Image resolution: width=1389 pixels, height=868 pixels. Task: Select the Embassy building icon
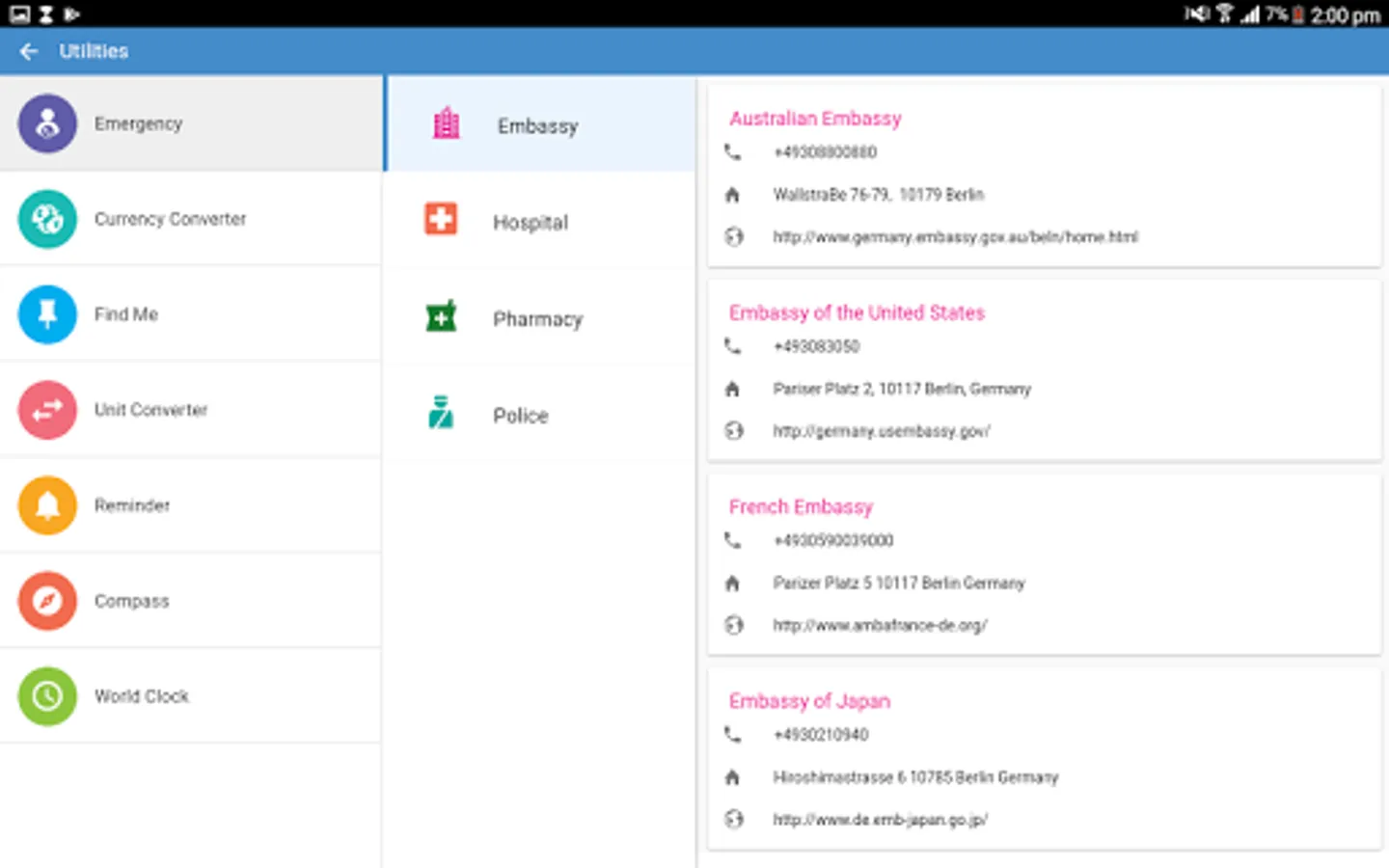point(446,123)
